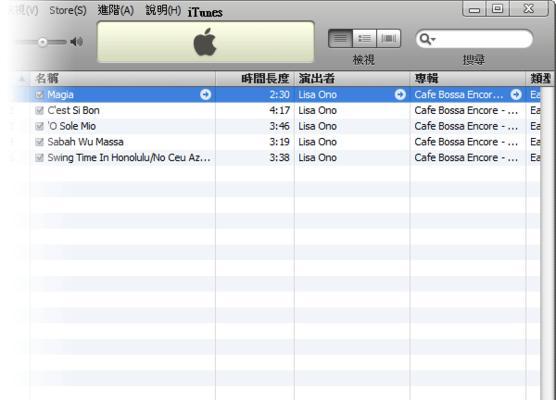Uncheck the 'O Sole Mio checkbox
Viewport: 556px width, 400px height.
(39, 126)
